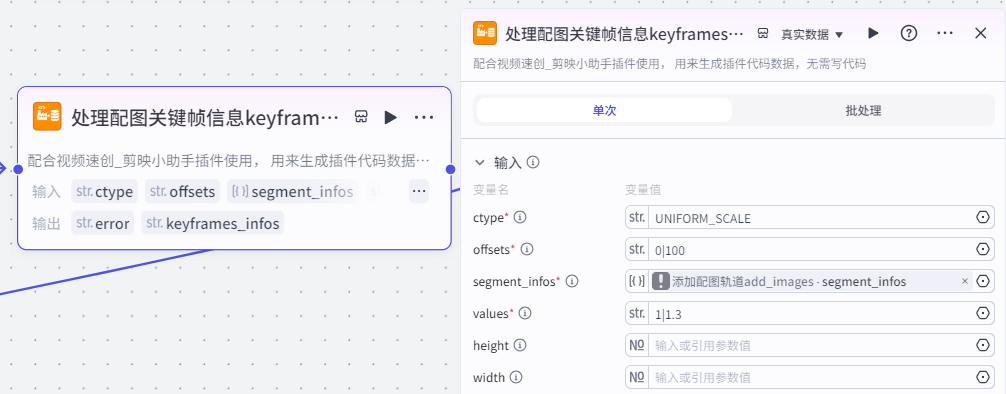This screenshot has width=1006, height=394.
Task: Click the ctype input chip on the node
Action: pyautogui.click(x=105, y=191)
